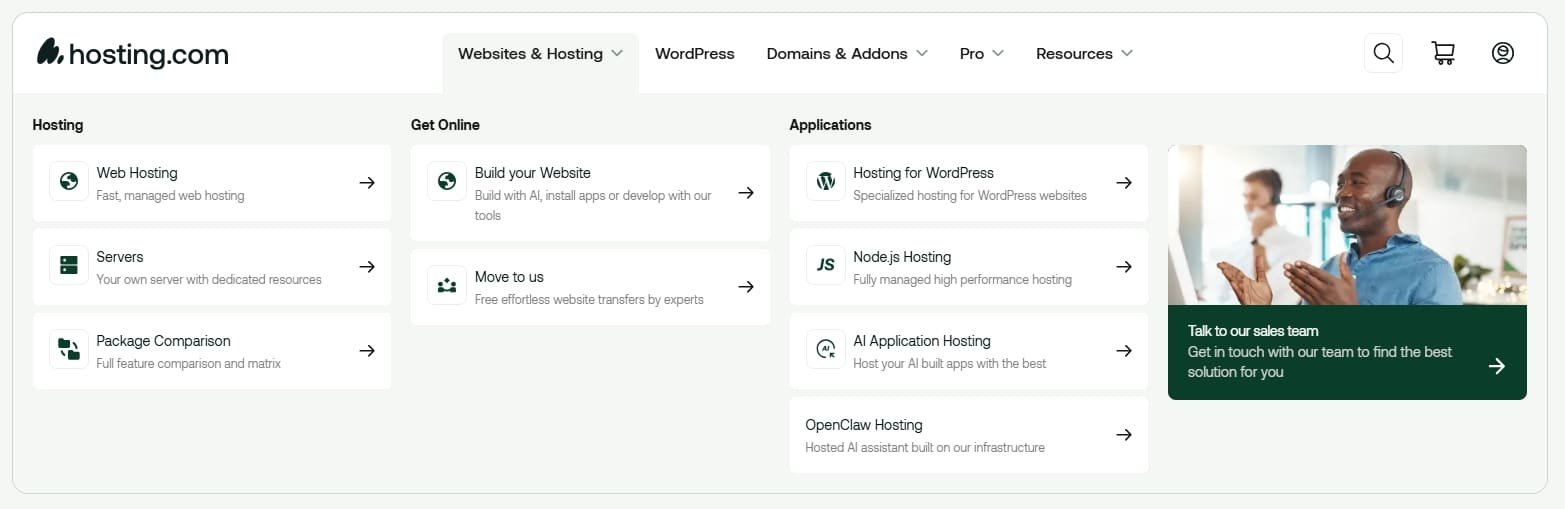
Task: Click 'Full feature comparison and matrix' text
Action: [188, 364]
